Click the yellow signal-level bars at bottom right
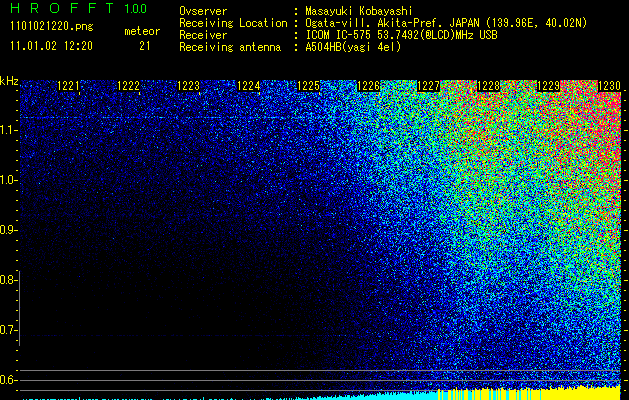This screenshot has height=400, width=629. click(x=530, y=394)
